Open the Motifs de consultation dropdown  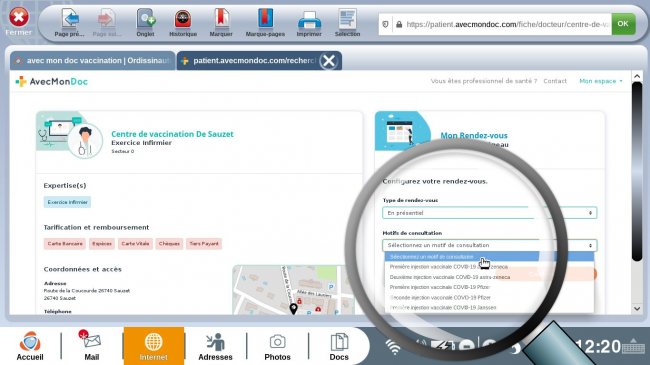[489, 245]
